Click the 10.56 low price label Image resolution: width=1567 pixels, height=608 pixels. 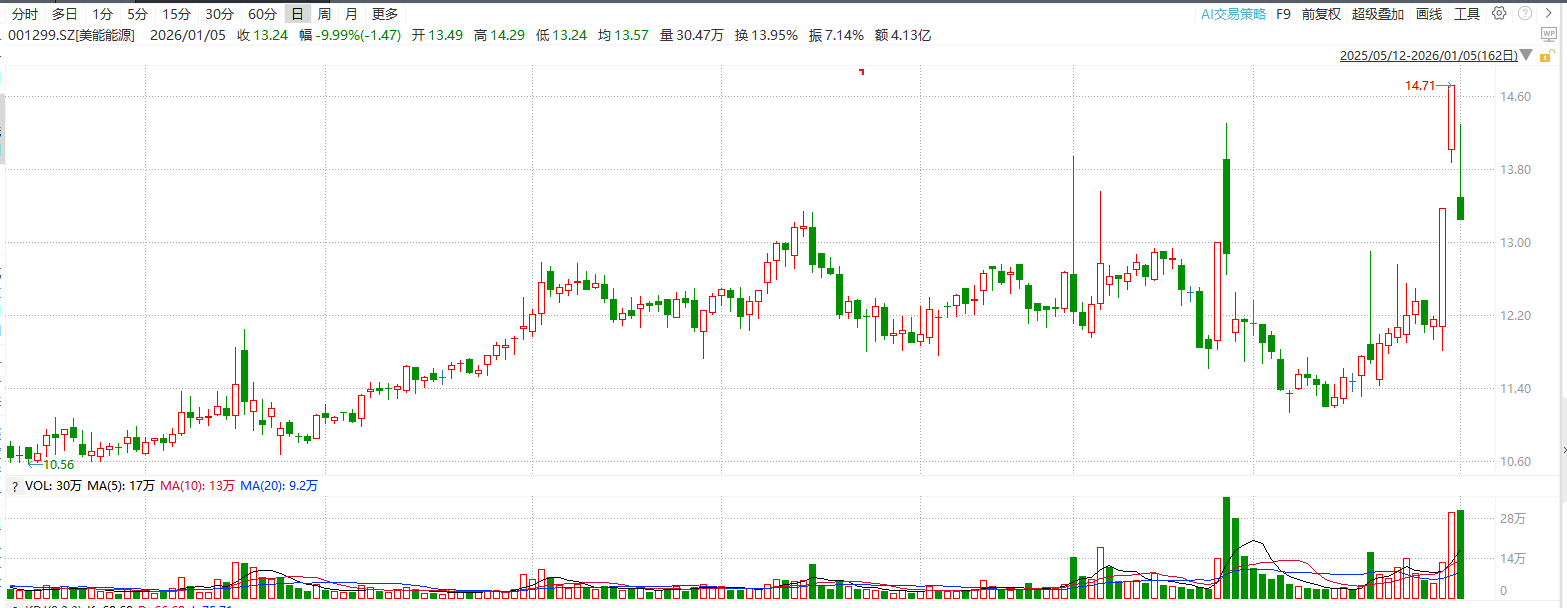(58, 464)
